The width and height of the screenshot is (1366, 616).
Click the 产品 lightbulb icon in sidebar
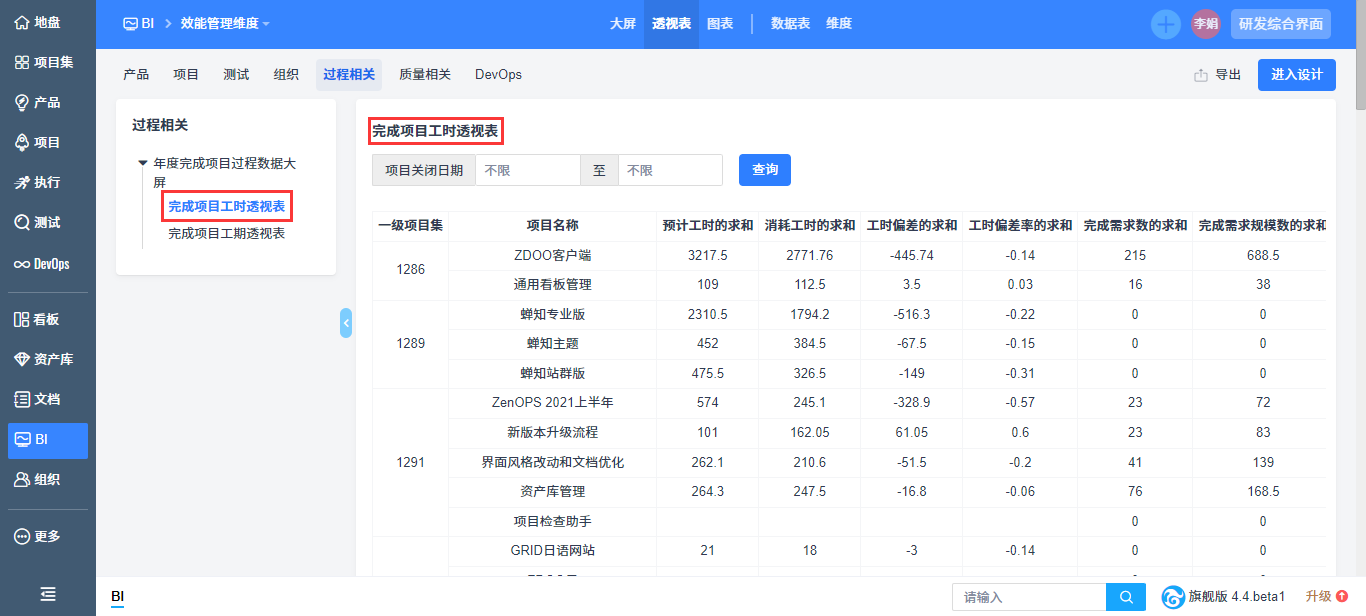22,102
